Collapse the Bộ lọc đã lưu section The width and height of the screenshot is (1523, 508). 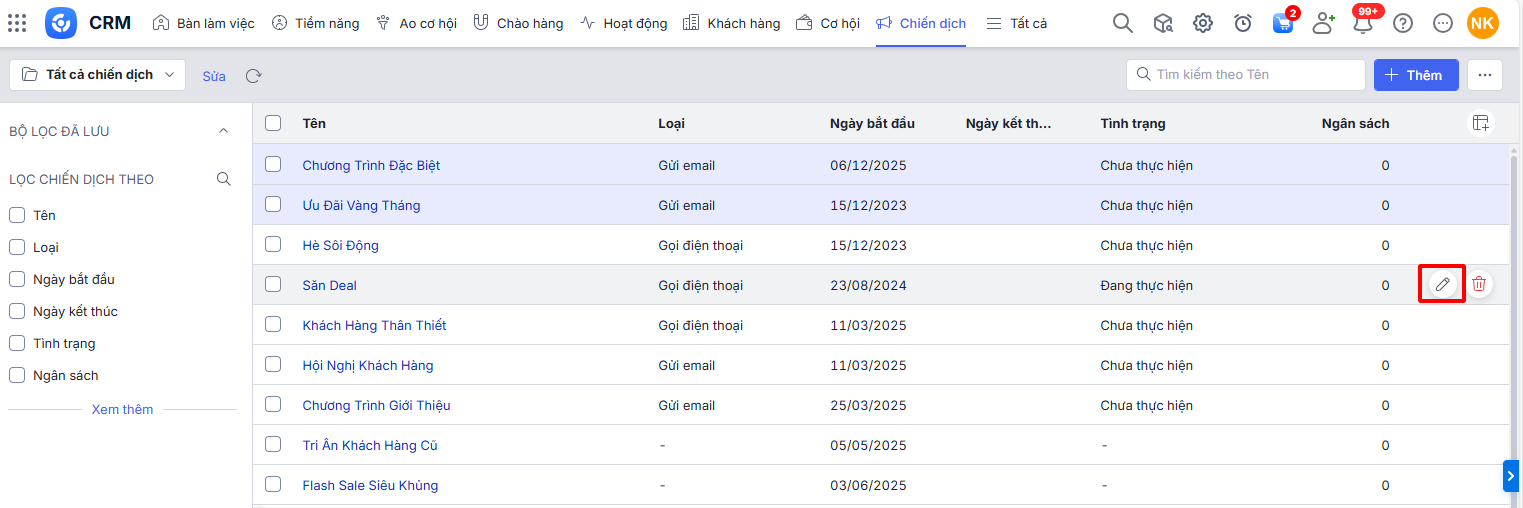tap(223, 131)
